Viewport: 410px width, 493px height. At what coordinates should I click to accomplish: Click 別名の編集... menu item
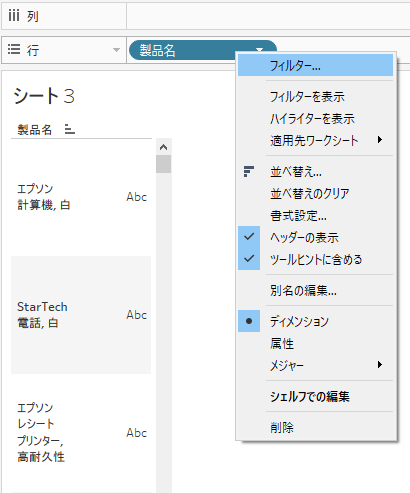point(315,290)
